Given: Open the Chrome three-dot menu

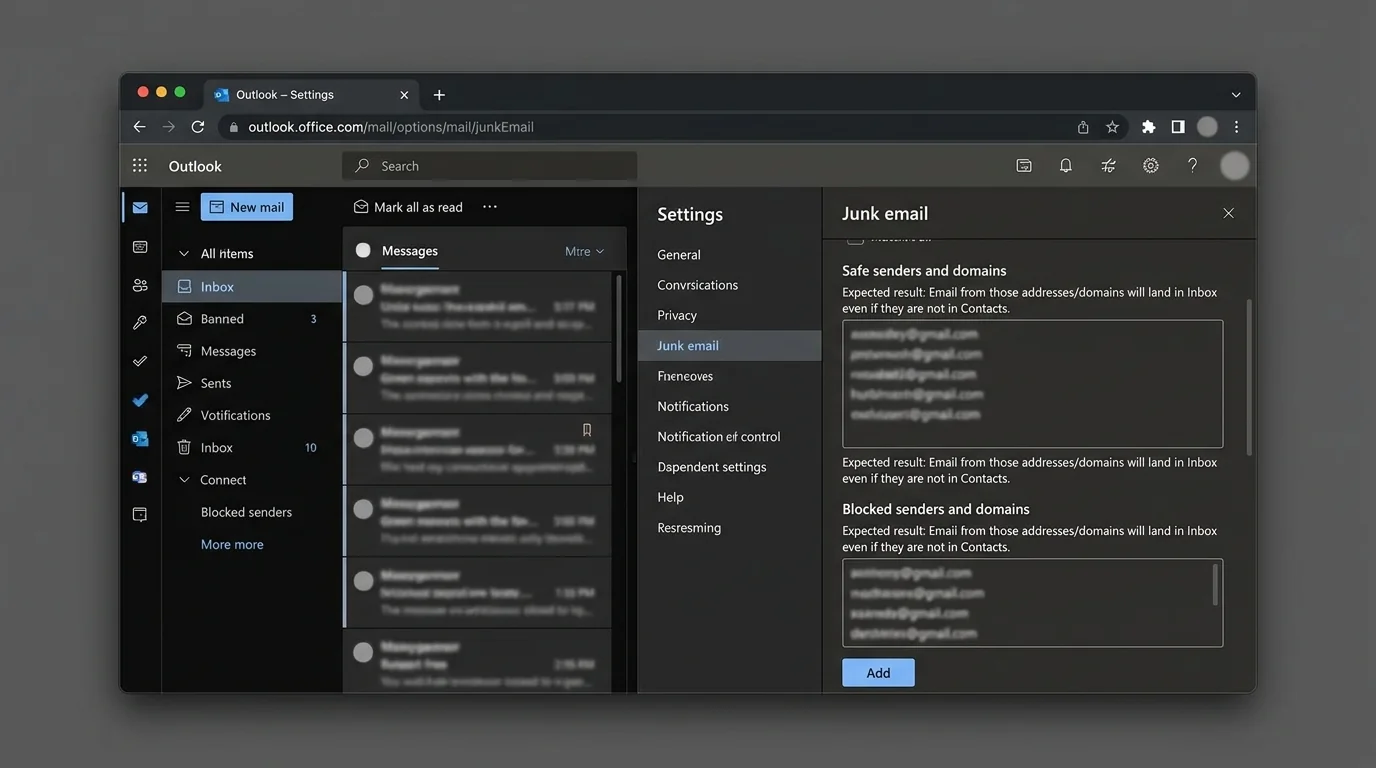Looking at the screenshot, I should click(1236, 127).
